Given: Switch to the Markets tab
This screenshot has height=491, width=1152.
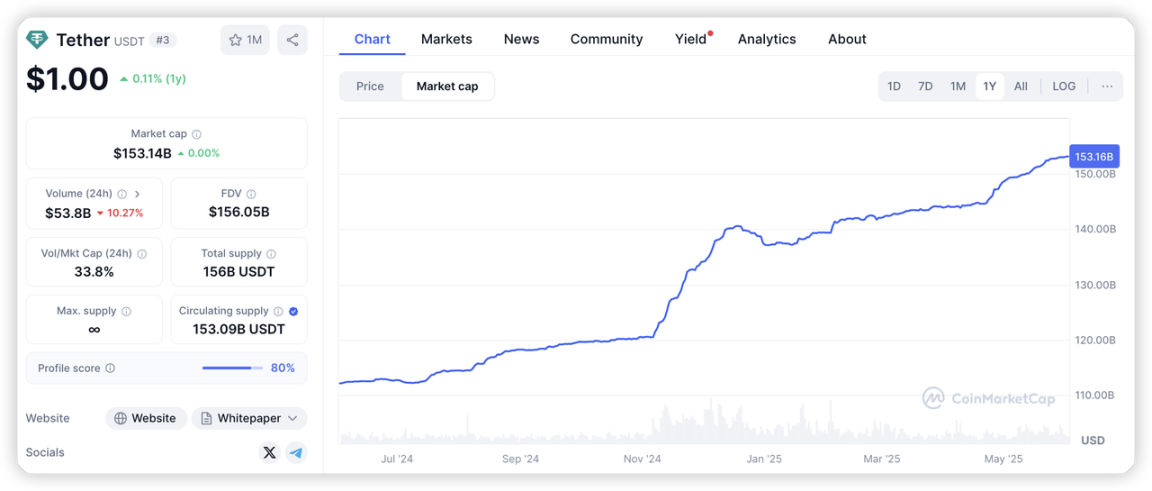Looking at the screenshot, I should click(447, 40).
